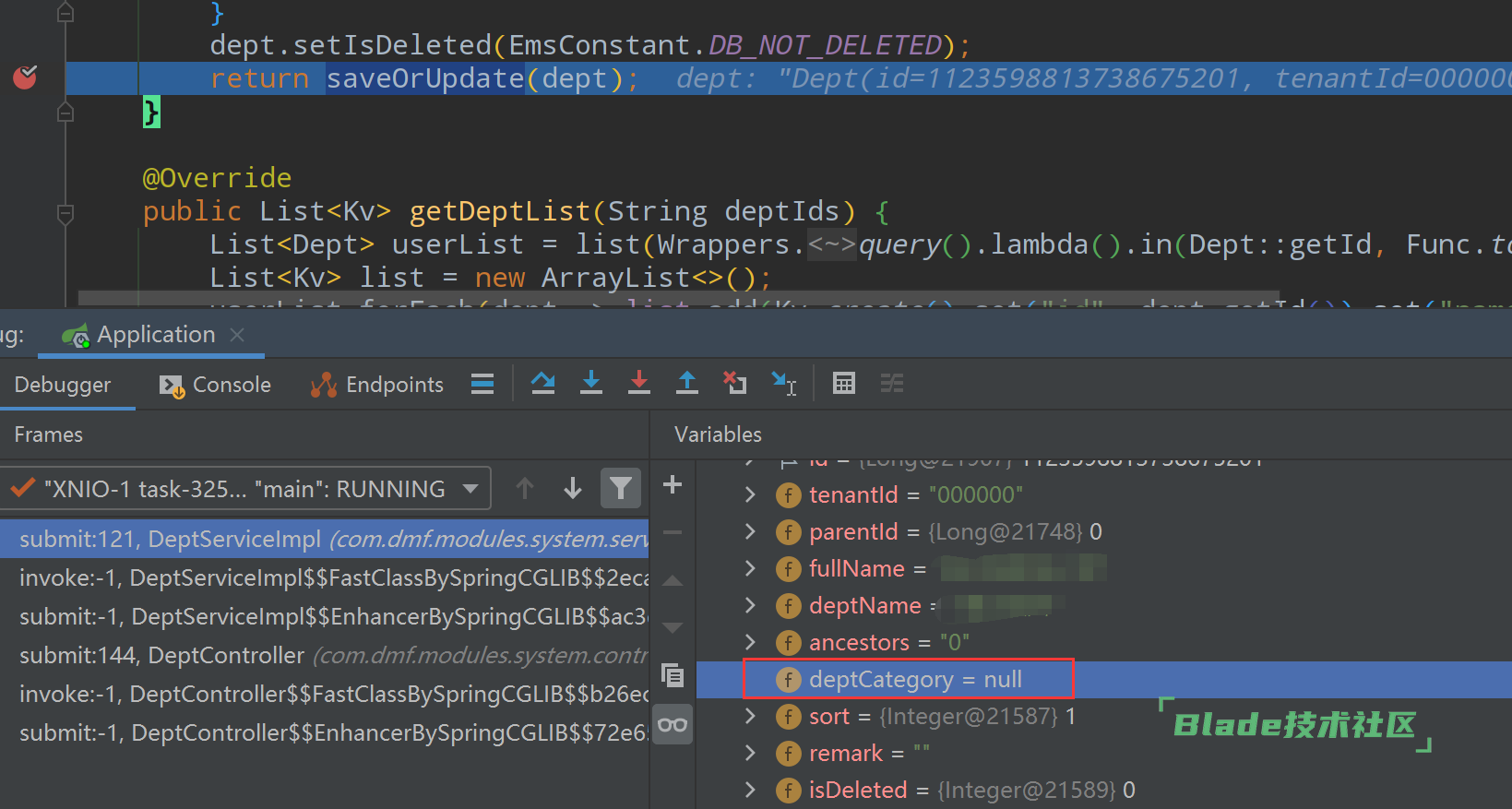1512x809 pixels.
Task: Expand the sort variable node
Action: click(x=750, y=716)
